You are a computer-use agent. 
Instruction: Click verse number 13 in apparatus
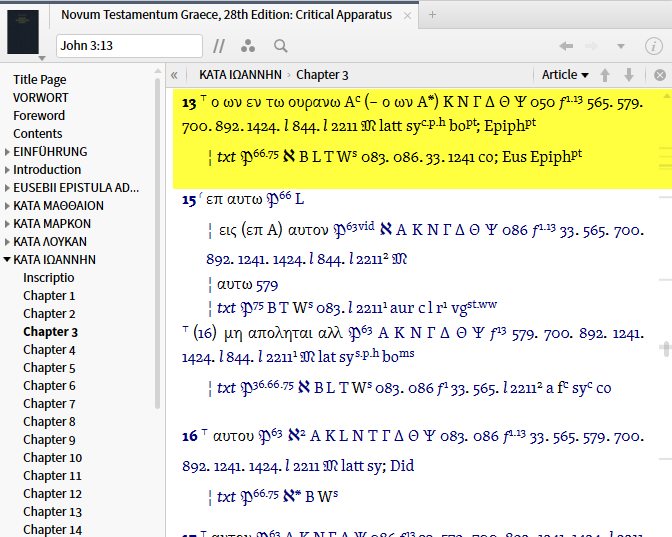click(189, 103)
